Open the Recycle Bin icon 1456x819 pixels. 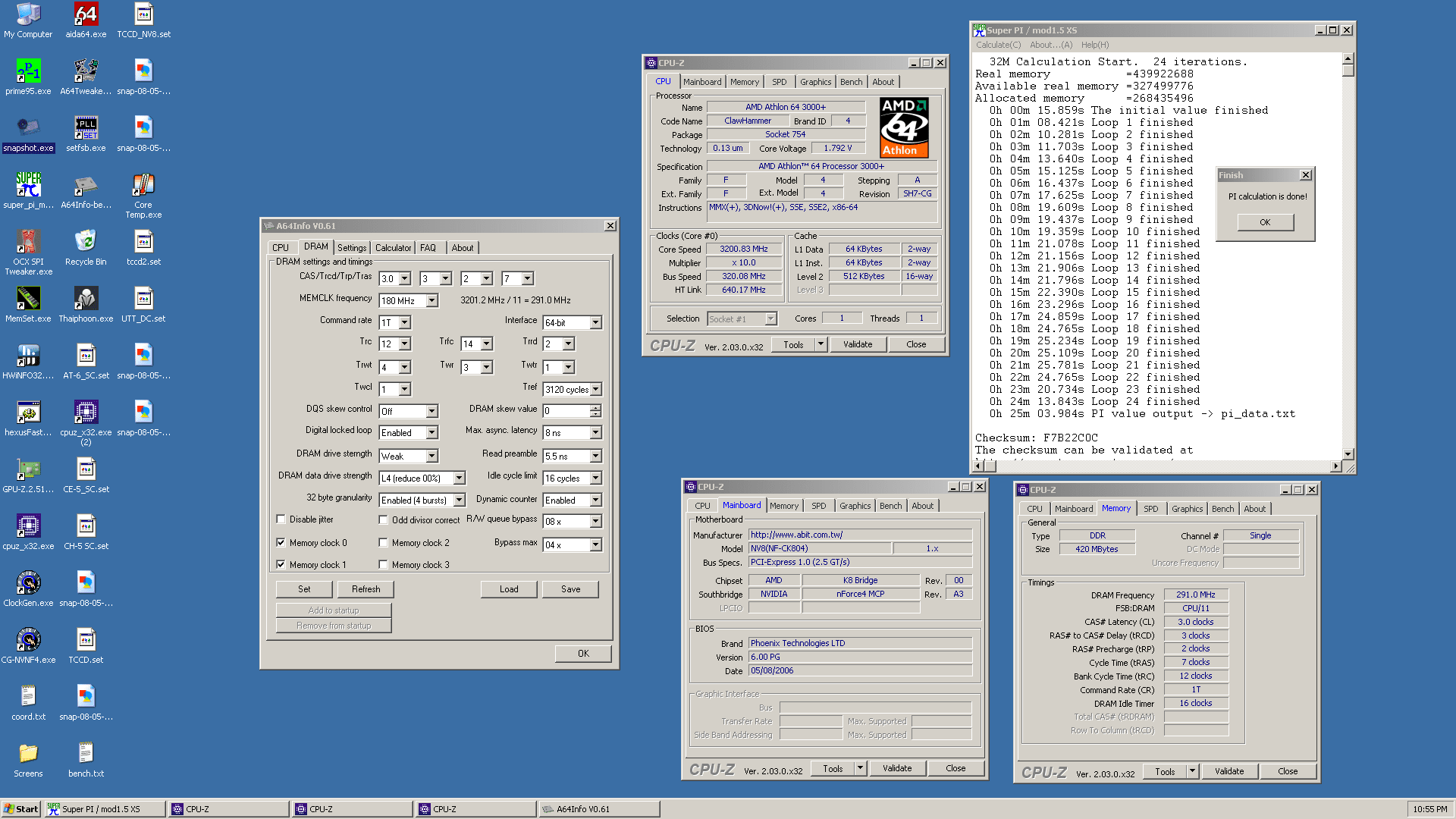86,248
